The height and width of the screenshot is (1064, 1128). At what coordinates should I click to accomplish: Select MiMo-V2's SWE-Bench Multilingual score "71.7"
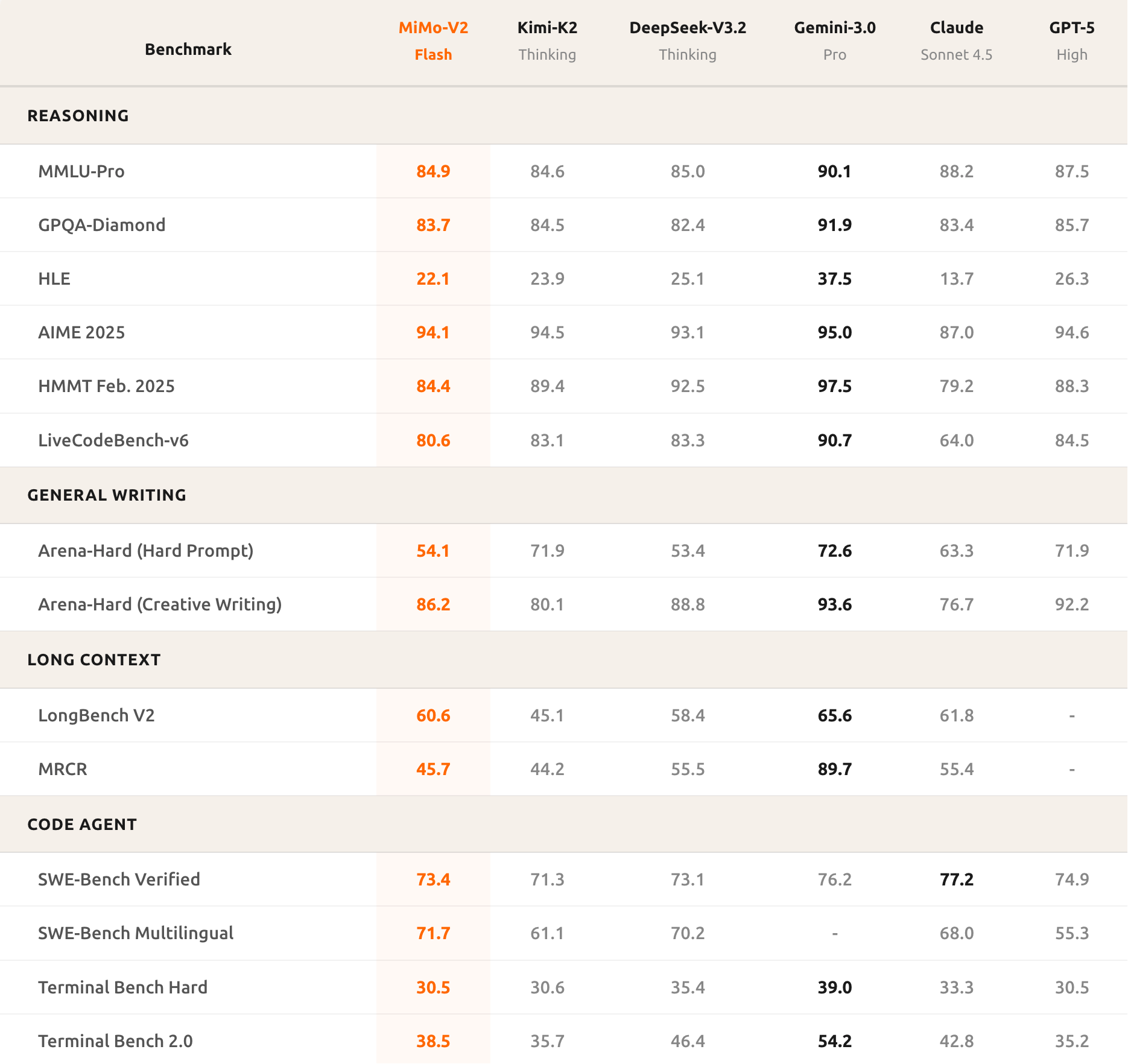pos(433,933)
